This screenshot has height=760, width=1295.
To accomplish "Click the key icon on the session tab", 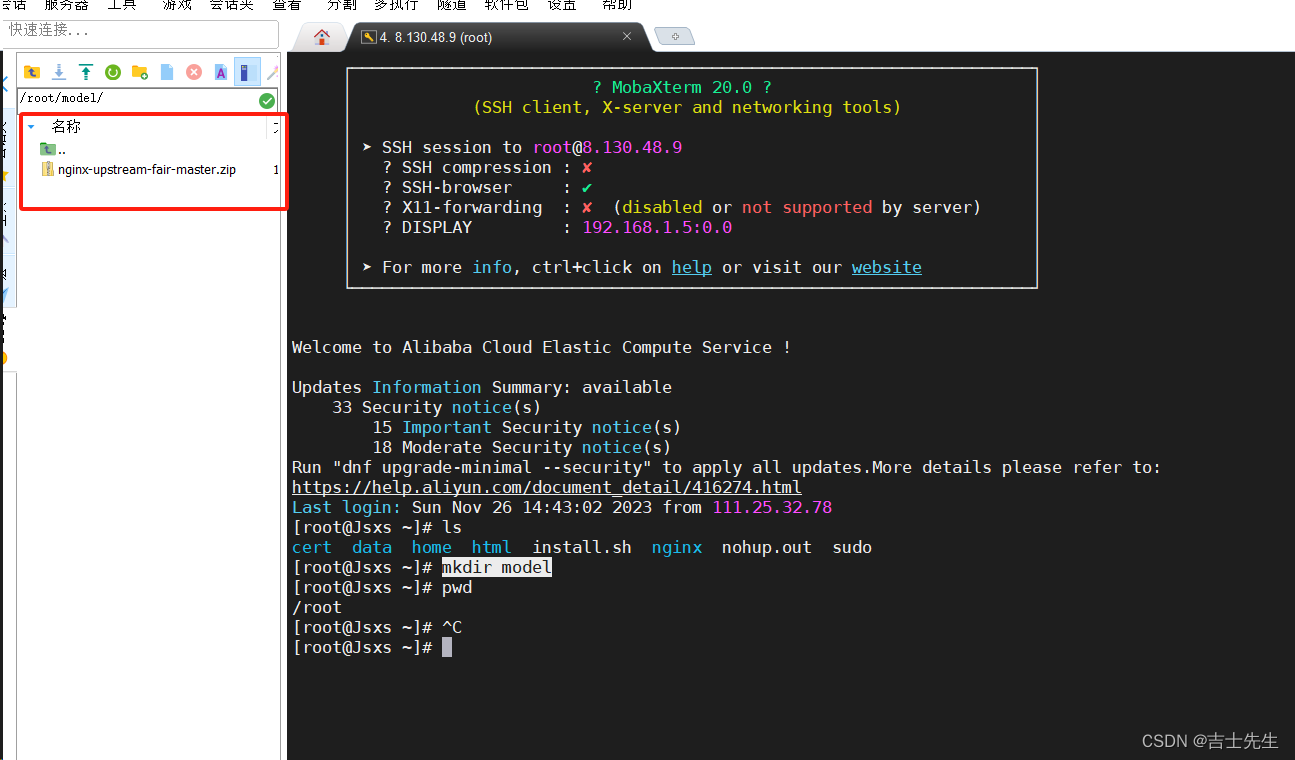I will point(368,37).
